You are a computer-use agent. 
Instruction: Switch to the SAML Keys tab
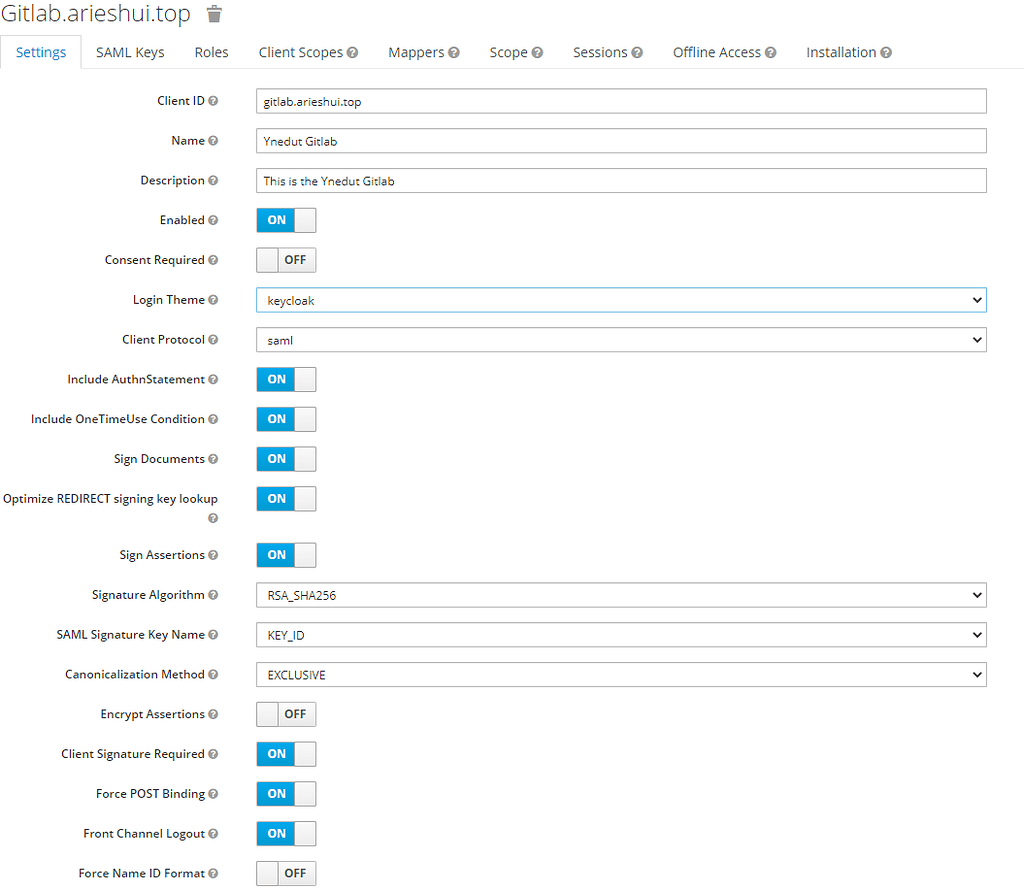pos(129,52)
